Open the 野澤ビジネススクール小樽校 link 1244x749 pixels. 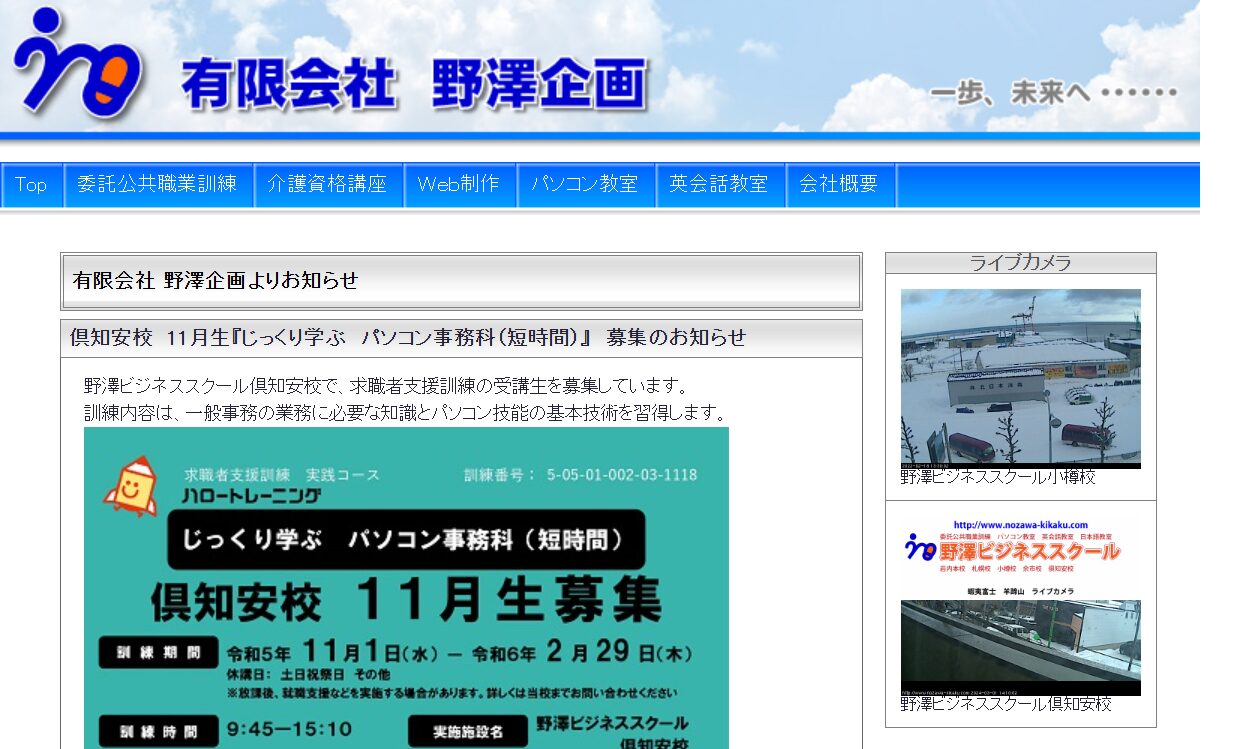click(x=998, y=478)
